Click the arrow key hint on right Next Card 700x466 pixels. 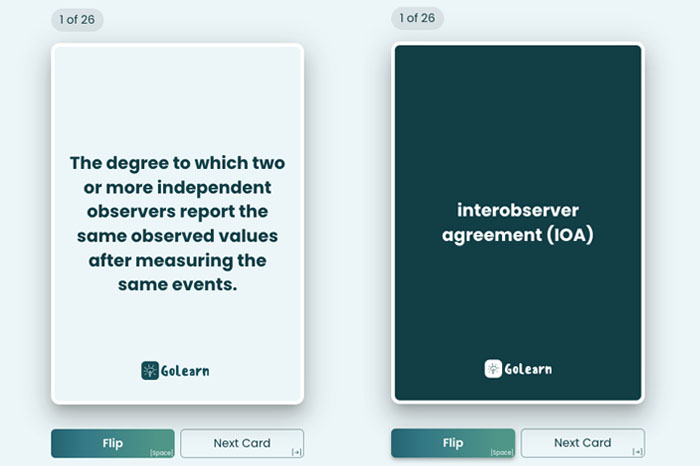tap(636, 453)
